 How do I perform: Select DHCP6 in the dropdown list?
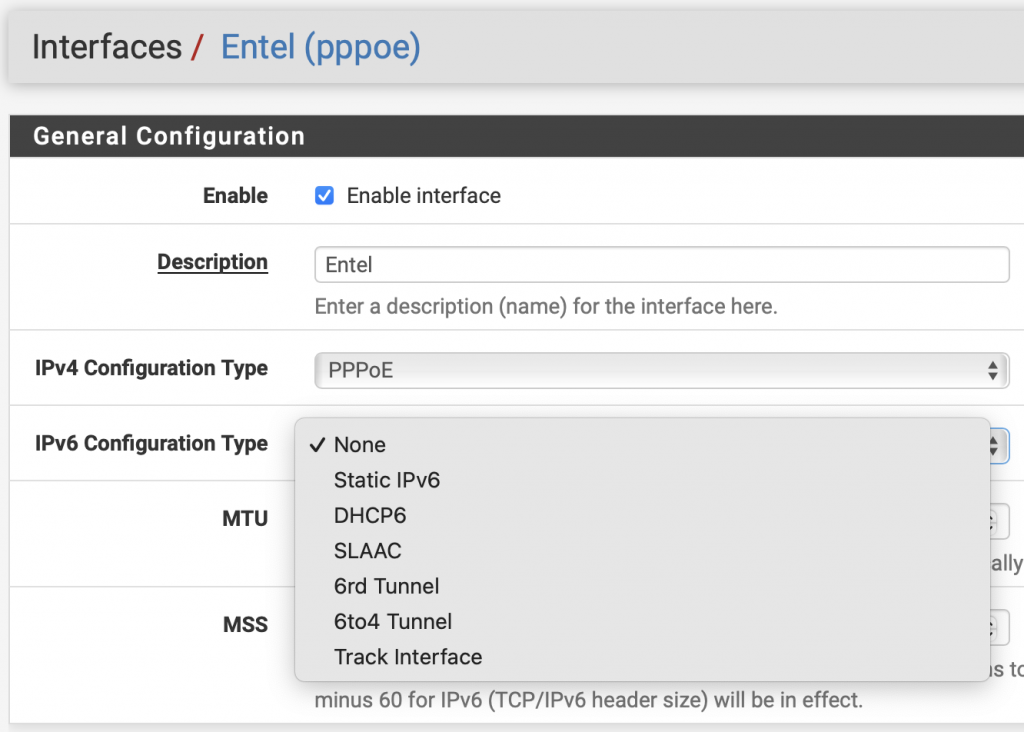coord(370,516)
